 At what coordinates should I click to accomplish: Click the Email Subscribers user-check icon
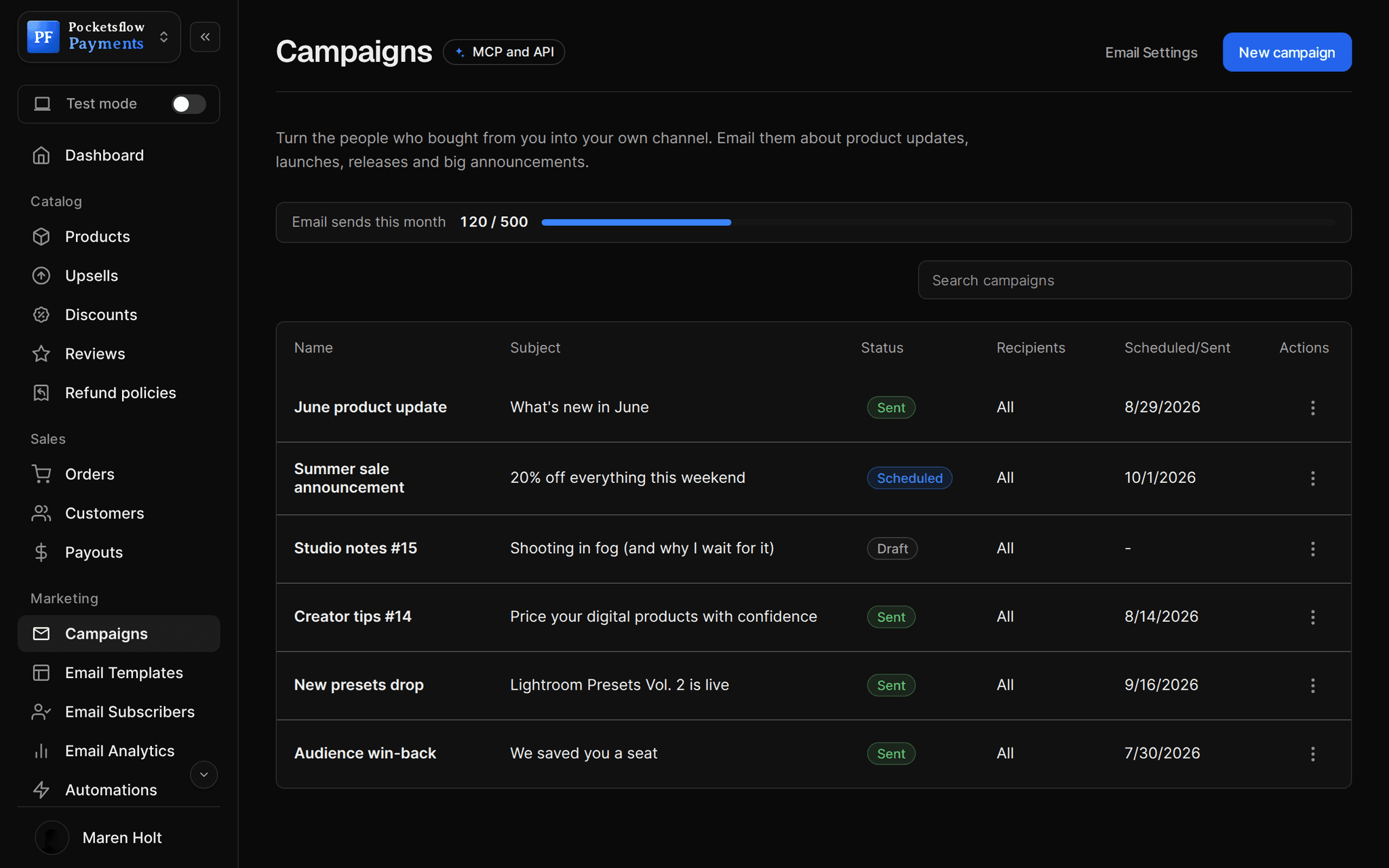[x=41, y=712]
